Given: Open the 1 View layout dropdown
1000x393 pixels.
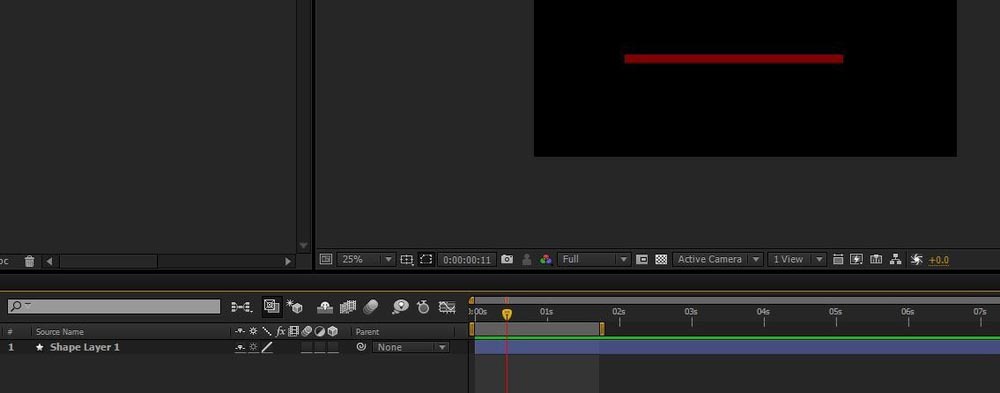Looking at the screenshot, I should 797,259.
